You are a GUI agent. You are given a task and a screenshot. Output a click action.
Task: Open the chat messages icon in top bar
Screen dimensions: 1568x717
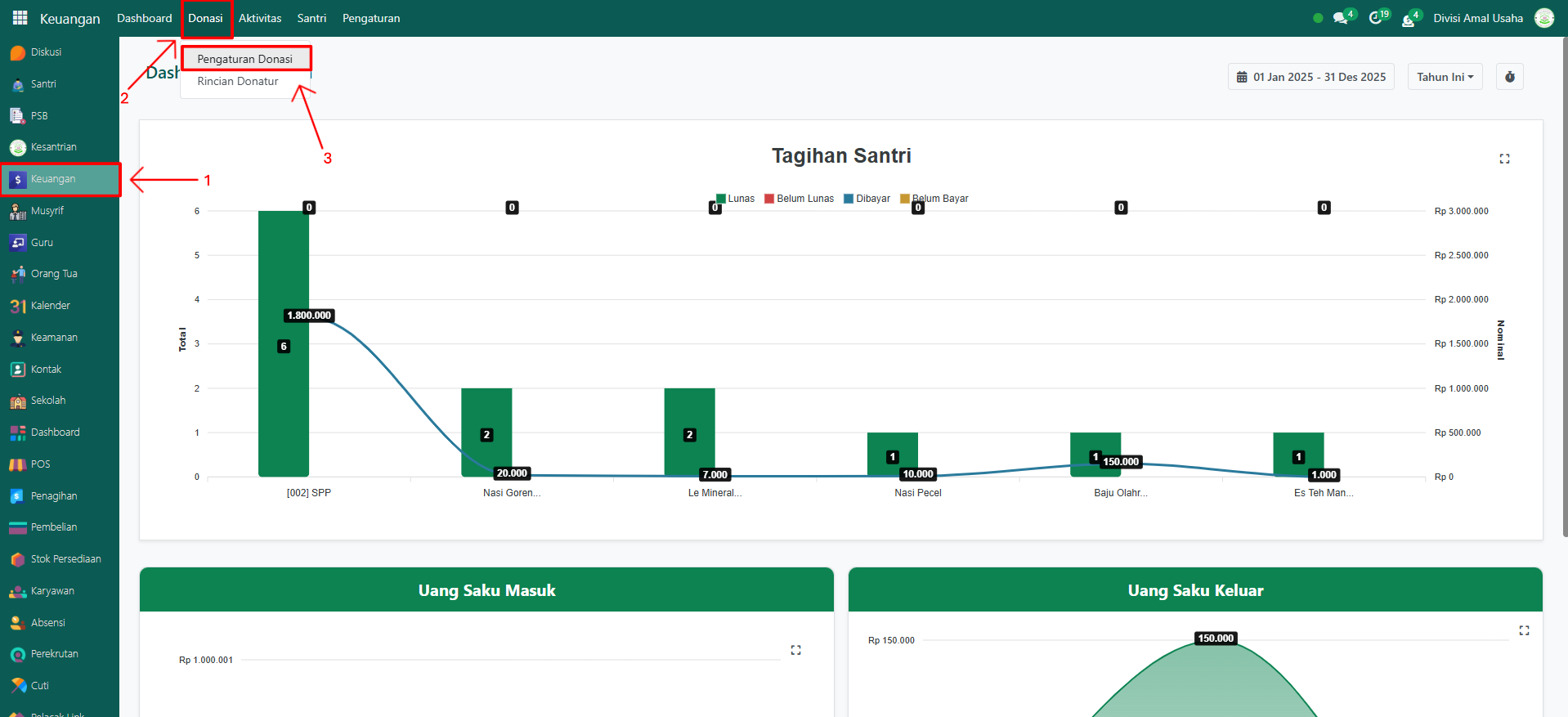coord(1340,18)
